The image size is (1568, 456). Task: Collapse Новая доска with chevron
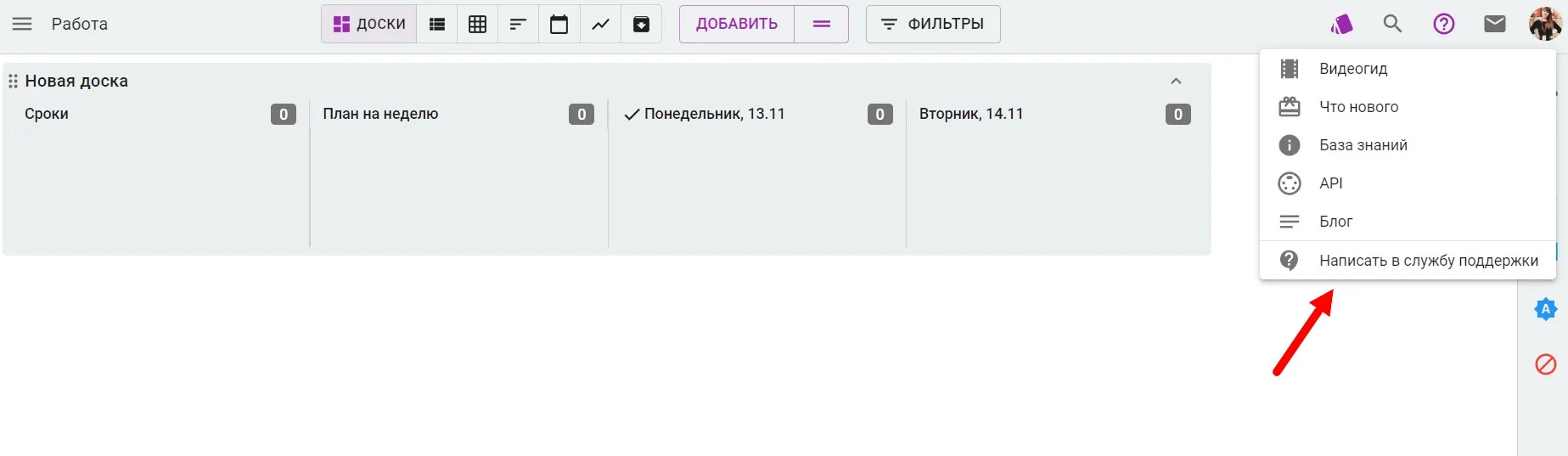click(x=1176, y=82)
